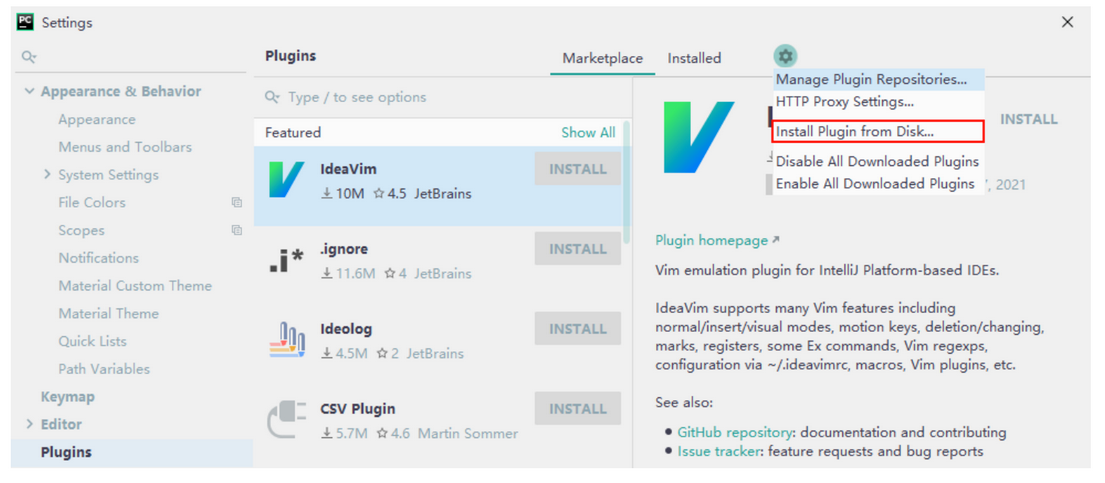Collapse the Appearance & Behavior section
This screenshot has width=1105, height=483.
click(x=29, y=92)
